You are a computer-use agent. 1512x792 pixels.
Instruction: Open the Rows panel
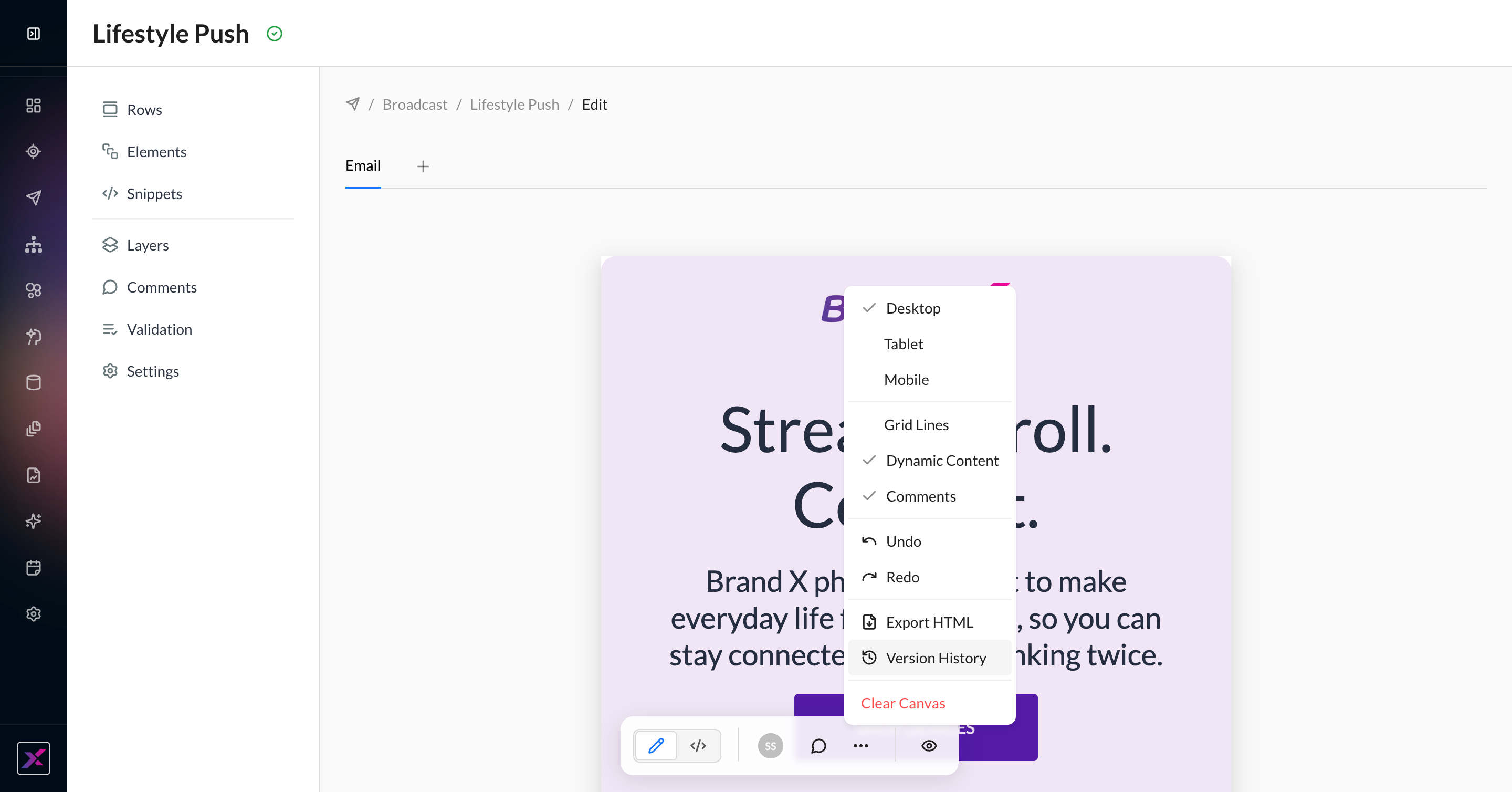[x=193, y=110]
